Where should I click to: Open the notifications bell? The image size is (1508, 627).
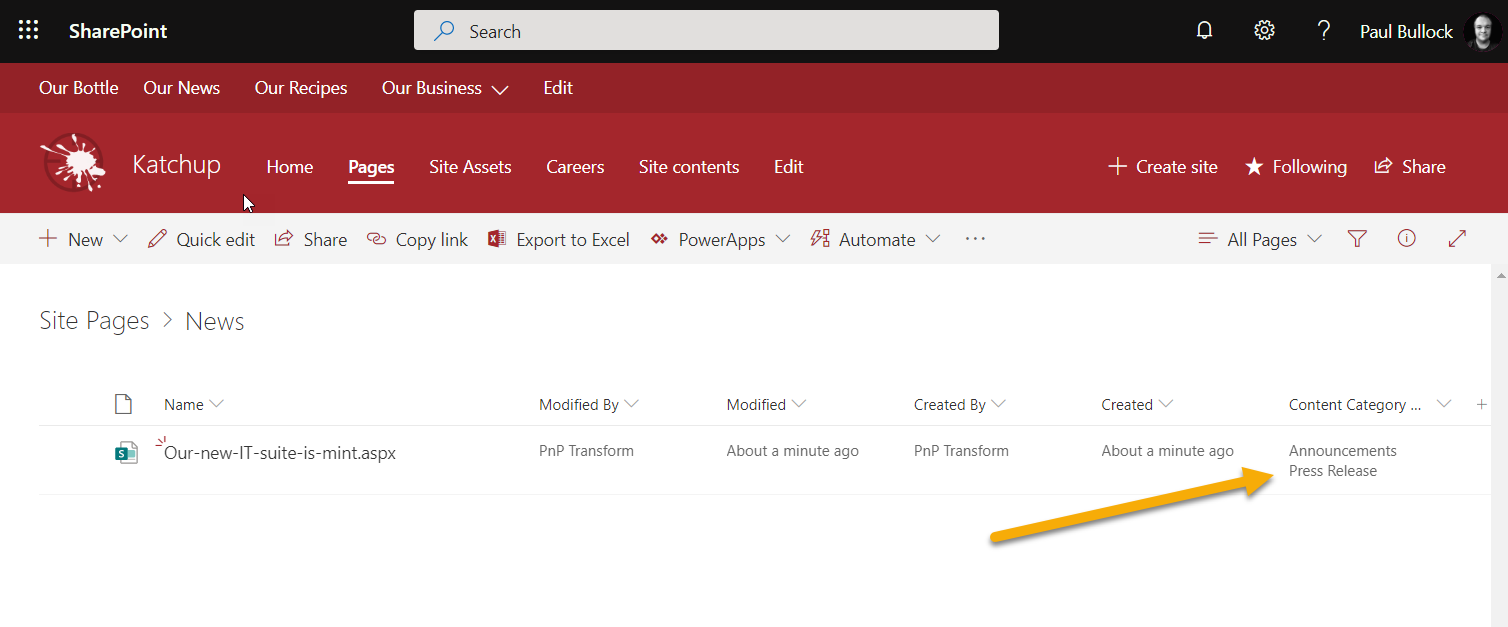pos(1204,31)
